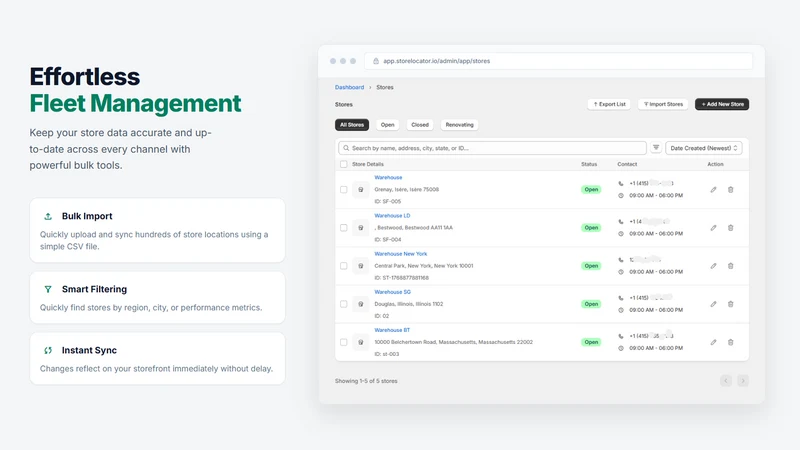Click the Instant Sync card heading
Image resolution: width=800 pixels, height=450 pixels.
click(x=89, y=351)
